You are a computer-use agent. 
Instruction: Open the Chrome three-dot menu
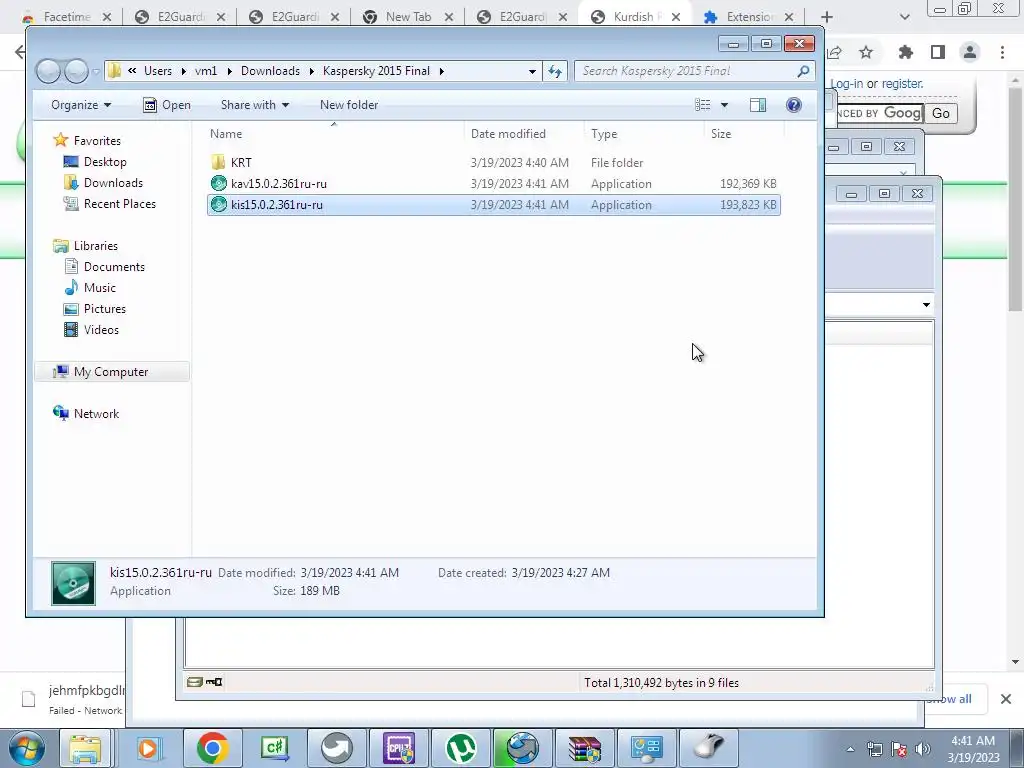pos(1002,52)
